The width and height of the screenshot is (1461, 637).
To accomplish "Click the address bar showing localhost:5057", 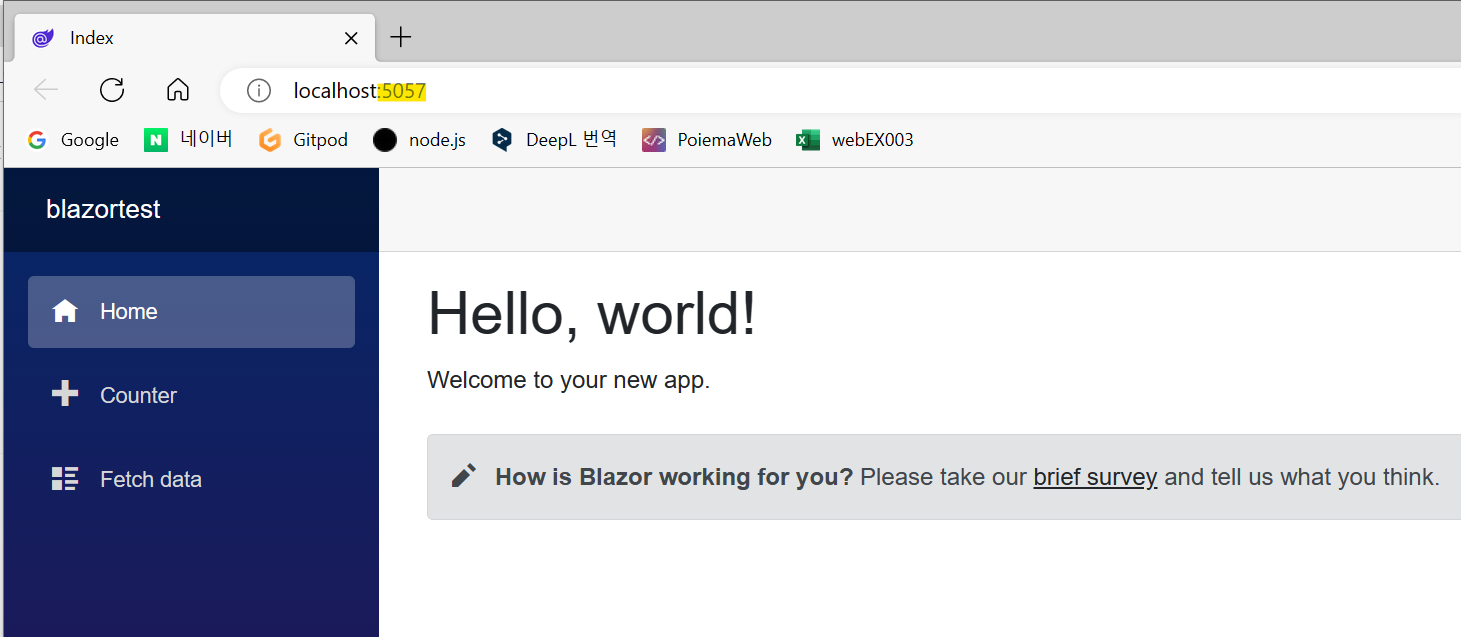I will click(x=840, y=91).
